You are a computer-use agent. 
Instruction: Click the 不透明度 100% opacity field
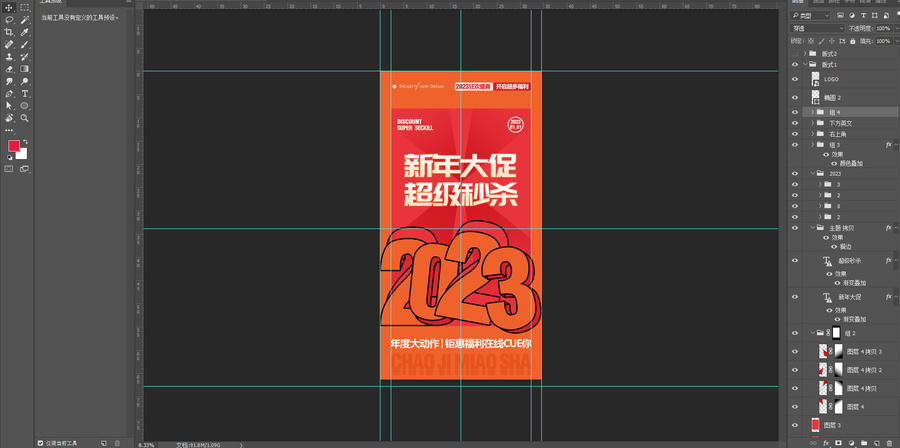pos(886,28)
